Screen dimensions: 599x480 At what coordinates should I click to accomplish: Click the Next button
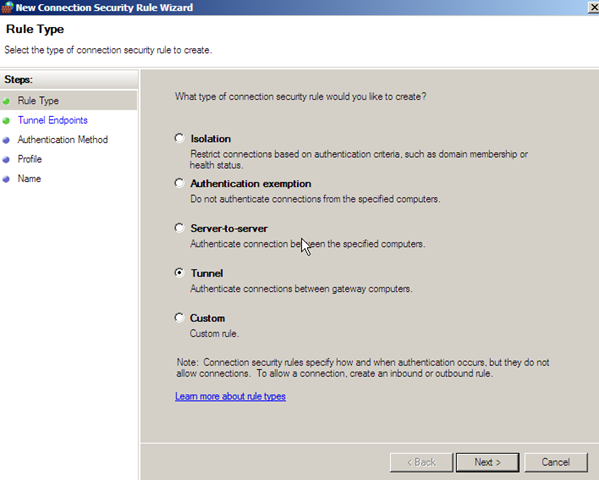pos(487,462)
